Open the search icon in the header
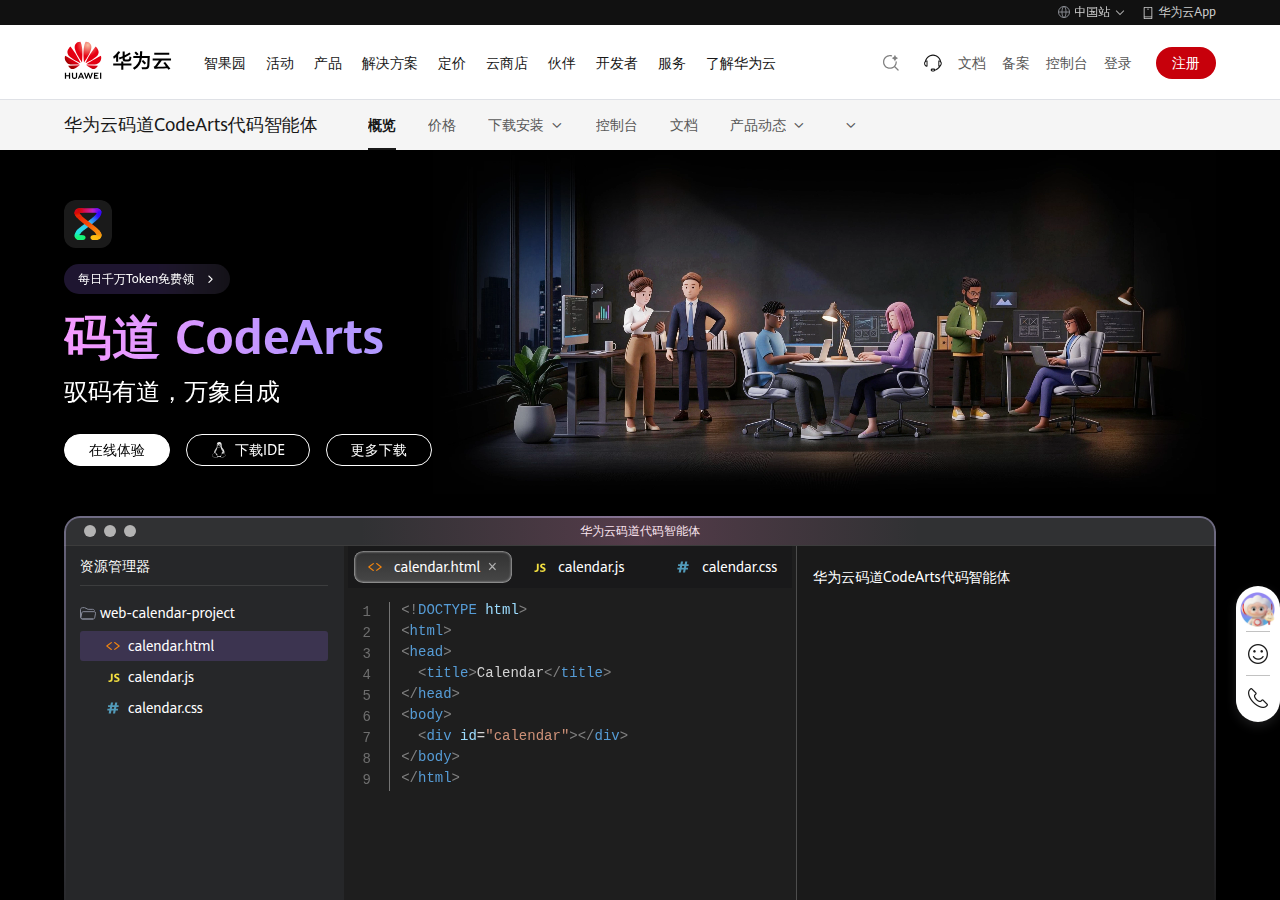Image resolution: width=1280 pixels, height=900 pixels. [891, 63]
